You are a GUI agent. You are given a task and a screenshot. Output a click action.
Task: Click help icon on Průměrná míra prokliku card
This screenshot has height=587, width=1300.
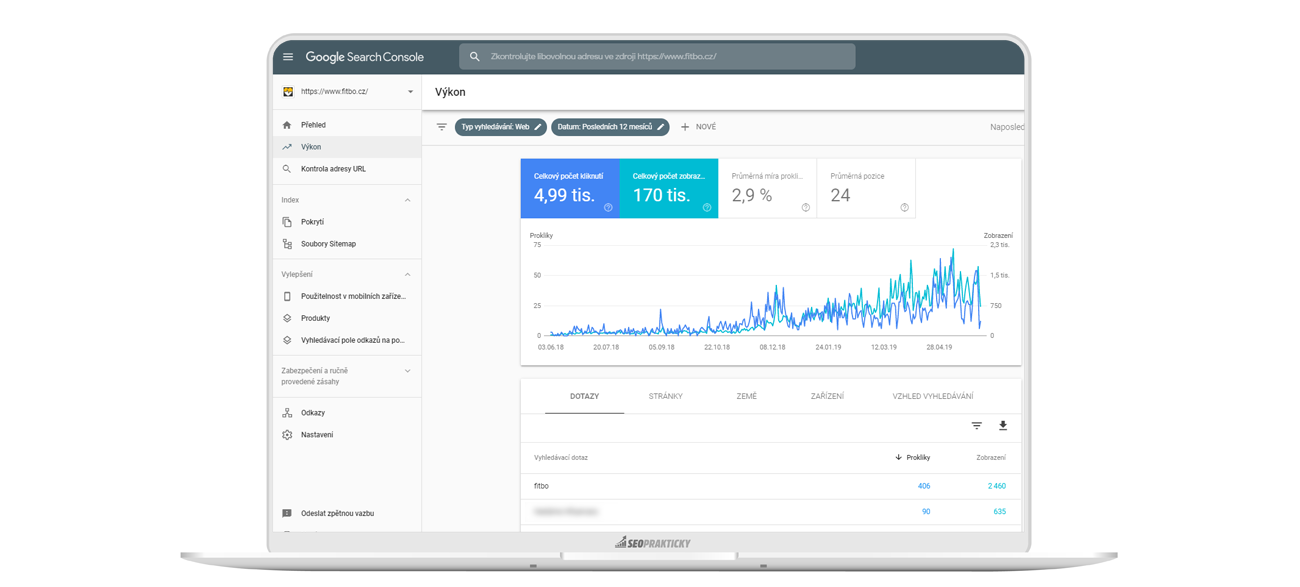pos(806,208)
